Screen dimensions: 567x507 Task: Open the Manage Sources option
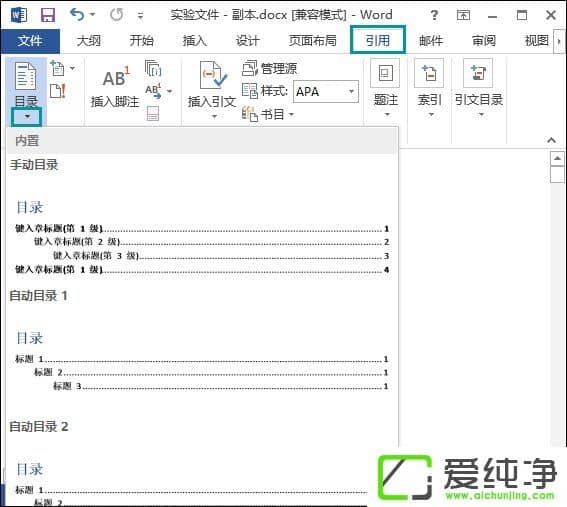(269, 68)
